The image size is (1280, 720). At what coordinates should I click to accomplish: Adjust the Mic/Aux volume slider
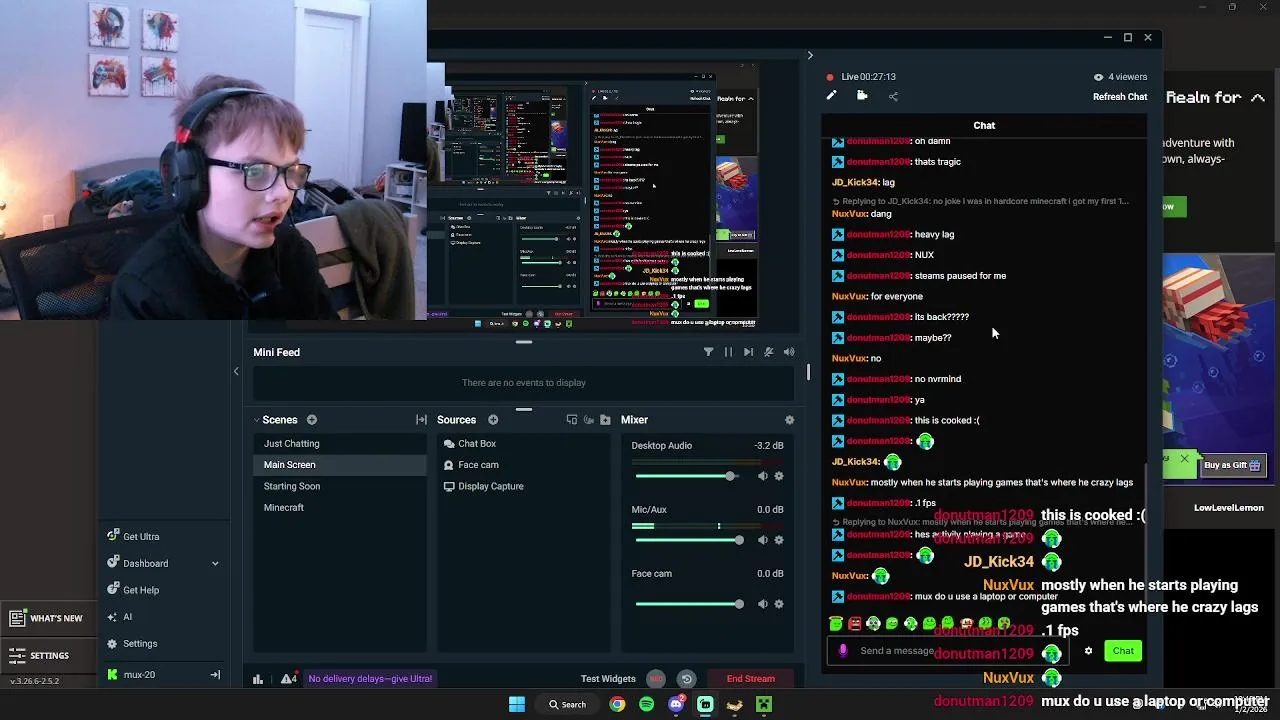pyautogui.click(x=689, y=540)
